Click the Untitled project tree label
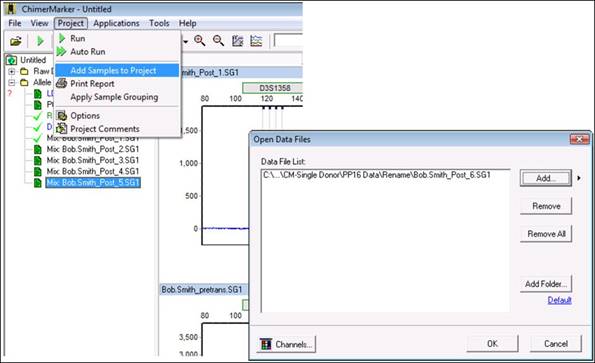The image size is (595, 363). [33, 60]
